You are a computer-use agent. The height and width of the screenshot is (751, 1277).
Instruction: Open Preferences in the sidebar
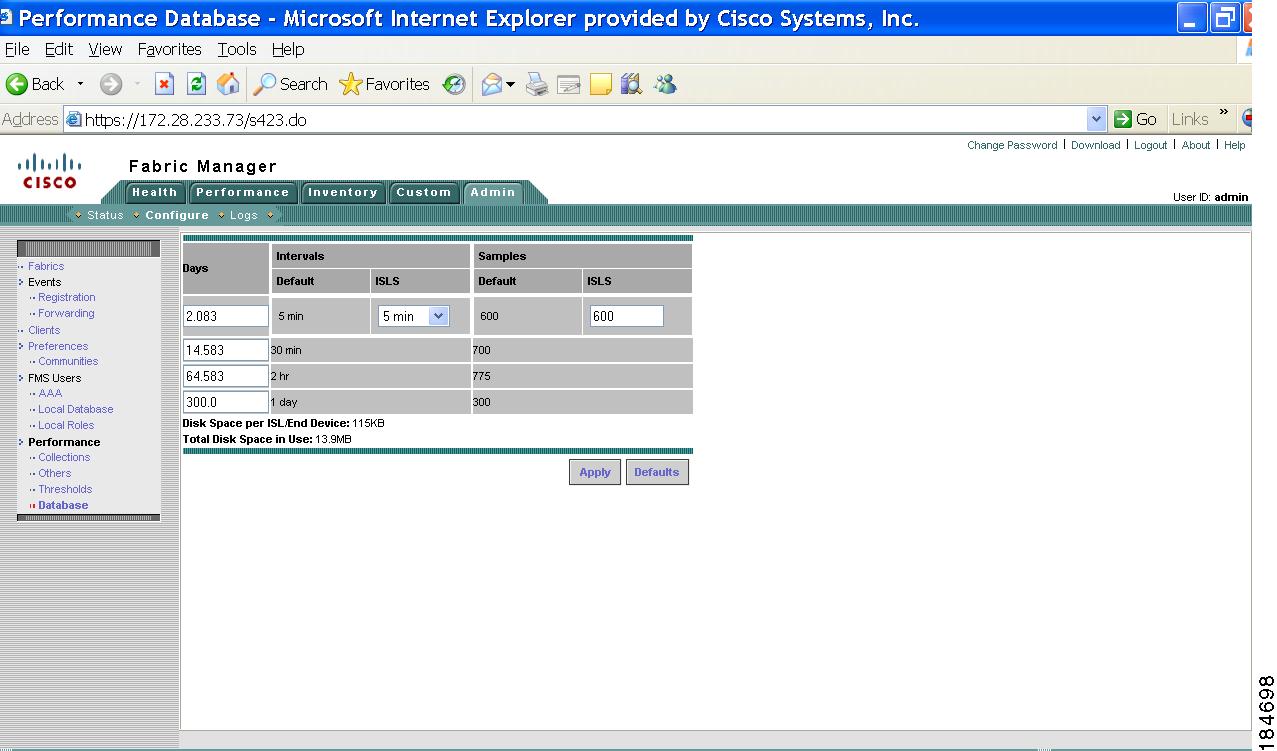coord(58,346)
